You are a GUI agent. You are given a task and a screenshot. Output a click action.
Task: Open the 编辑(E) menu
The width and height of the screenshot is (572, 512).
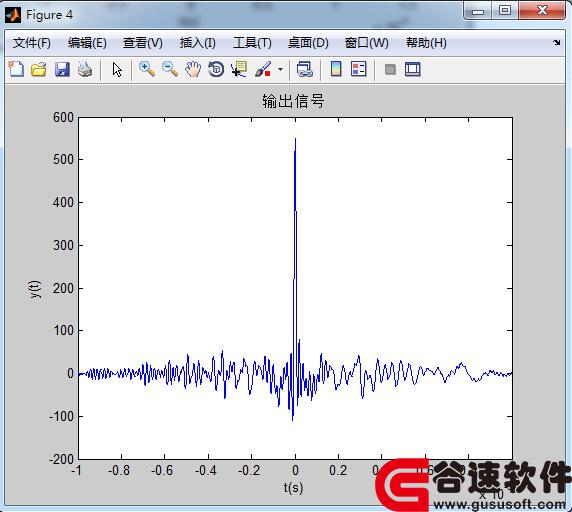[x=87, y=43]
